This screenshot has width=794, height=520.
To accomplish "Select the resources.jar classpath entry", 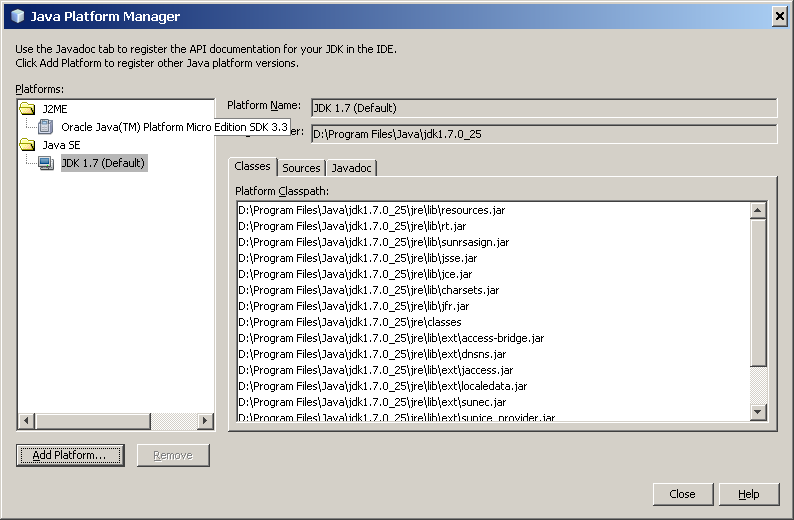I will click(x=372, y=210).
